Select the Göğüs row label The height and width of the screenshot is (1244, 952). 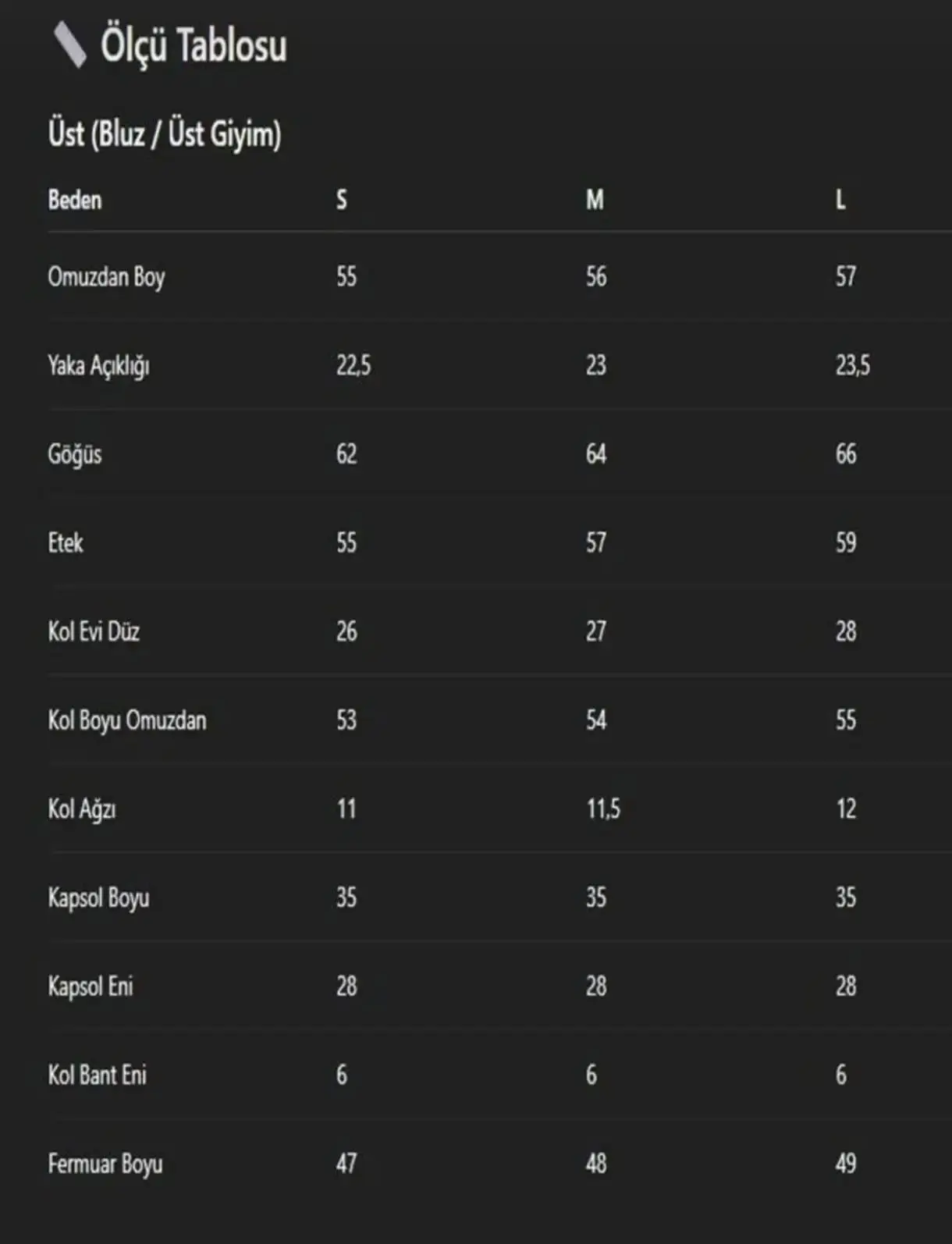click(x=75, y=455)
